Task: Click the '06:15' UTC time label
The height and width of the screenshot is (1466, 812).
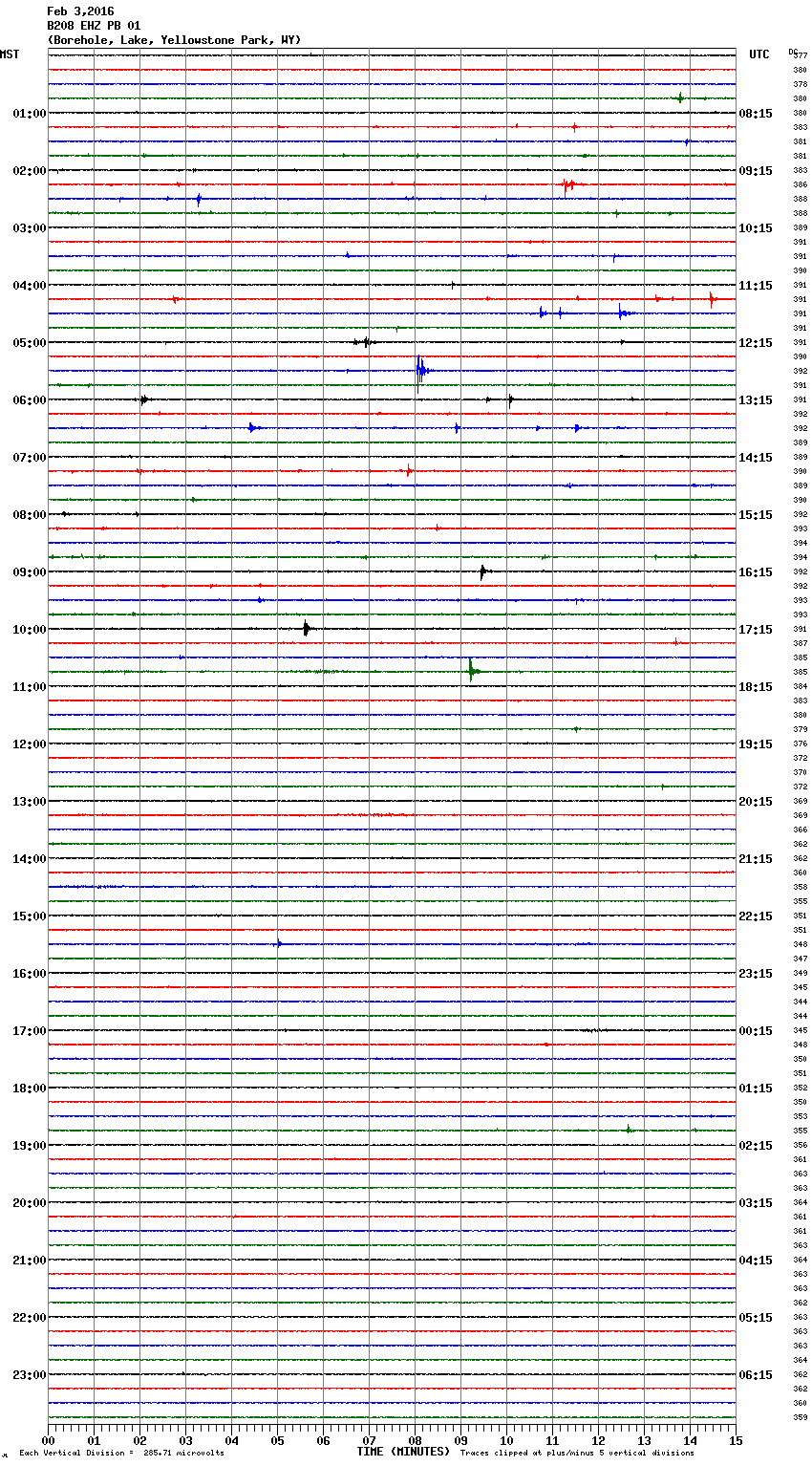Action: point(756,1375)
